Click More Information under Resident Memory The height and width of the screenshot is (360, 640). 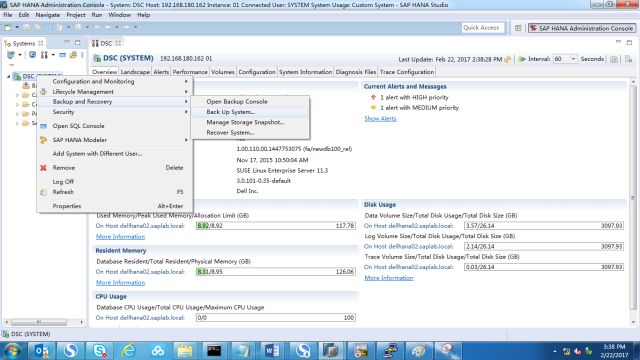click(120, 282)
